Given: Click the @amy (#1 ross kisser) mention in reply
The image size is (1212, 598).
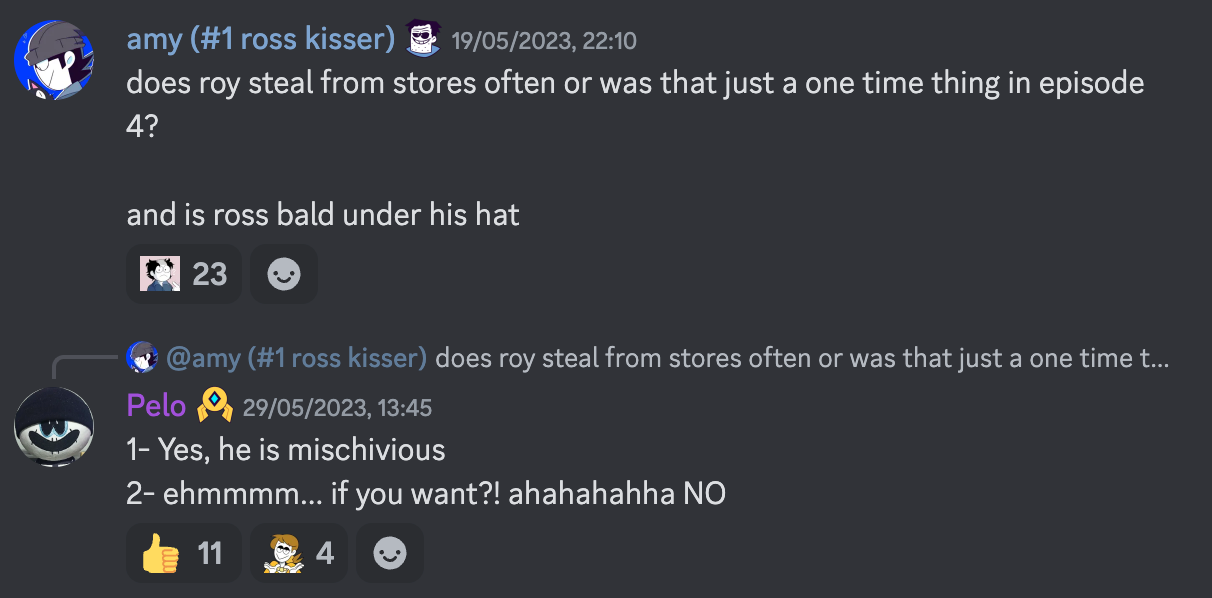Looking at the screenshot, I should pos(296,357).
